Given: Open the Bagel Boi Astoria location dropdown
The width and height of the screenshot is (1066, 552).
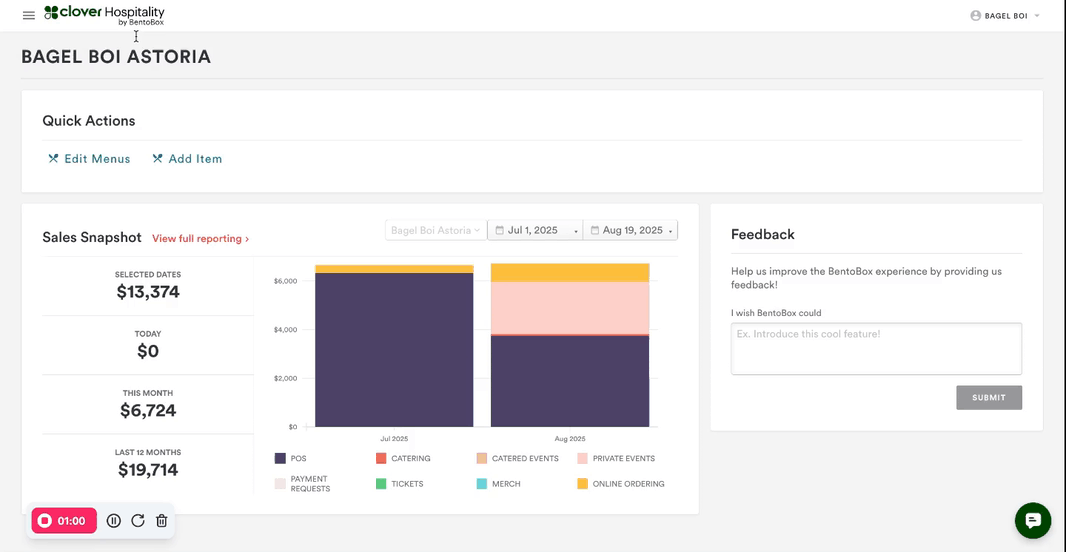Looking at the screenshot, I should tap(436, 230).
